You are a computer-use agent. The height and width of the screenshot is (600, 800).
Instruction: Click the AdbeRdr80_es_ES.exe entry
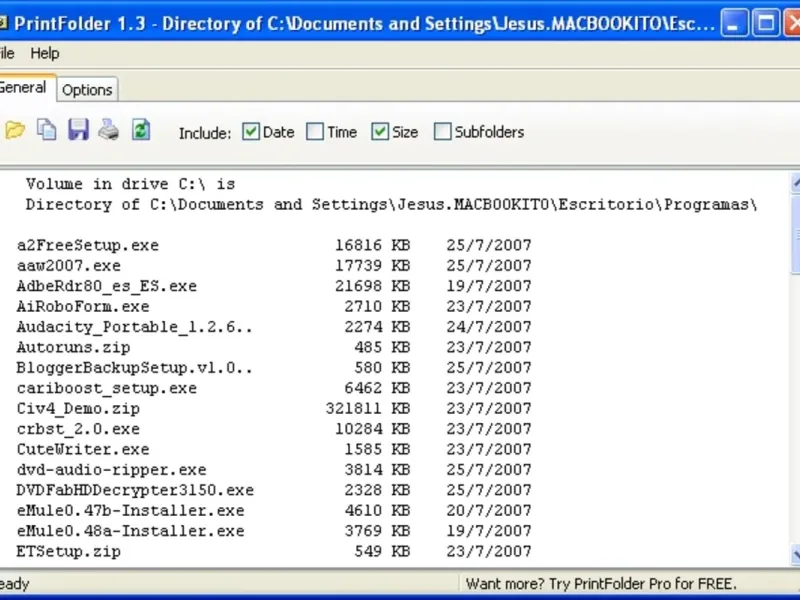pyautogui.click(x=107, y=286)
